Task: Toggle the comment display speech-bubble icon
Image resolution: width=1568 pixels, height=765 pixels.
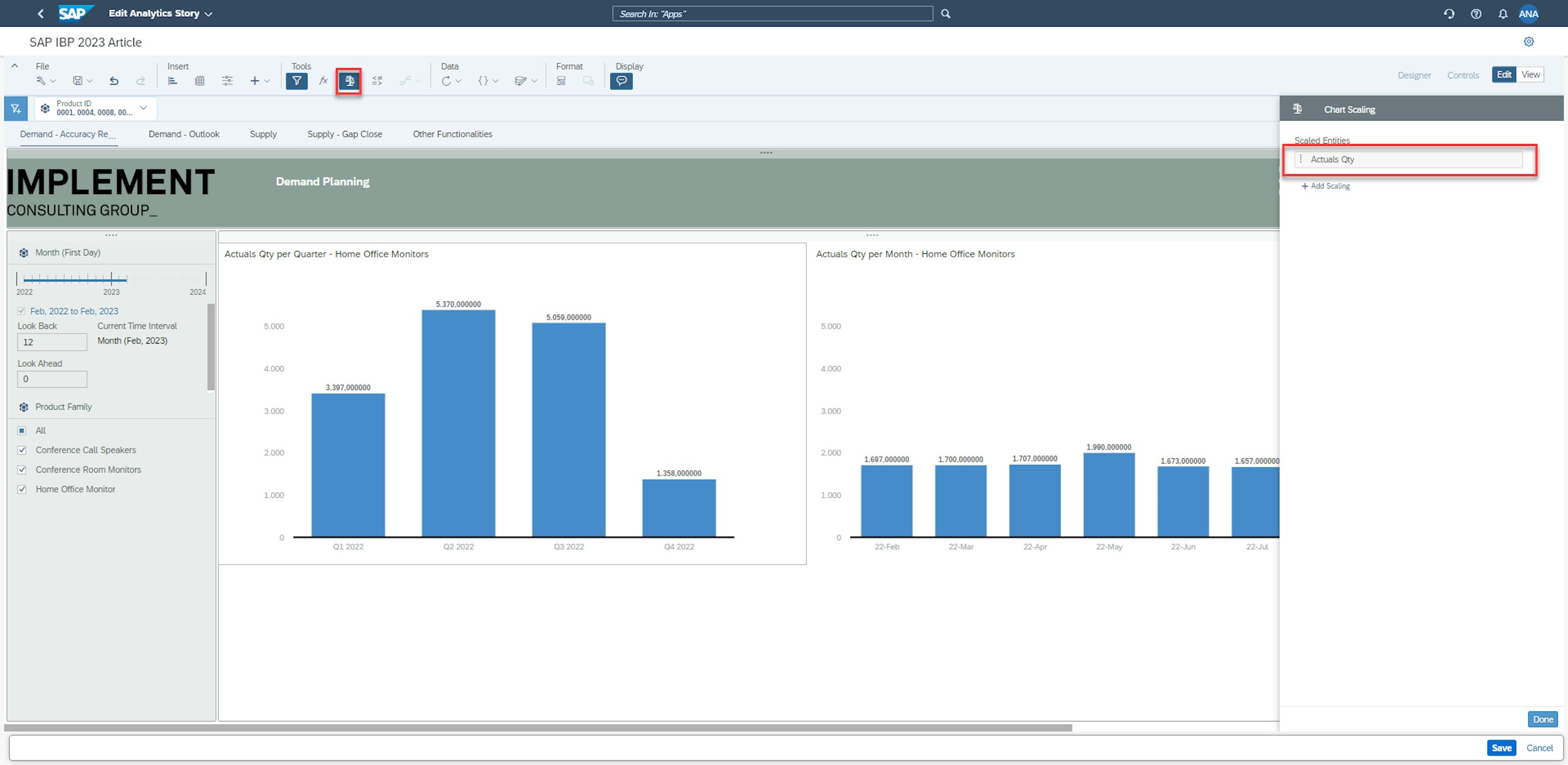Action: pyautogui.click(x=621, y=81)
